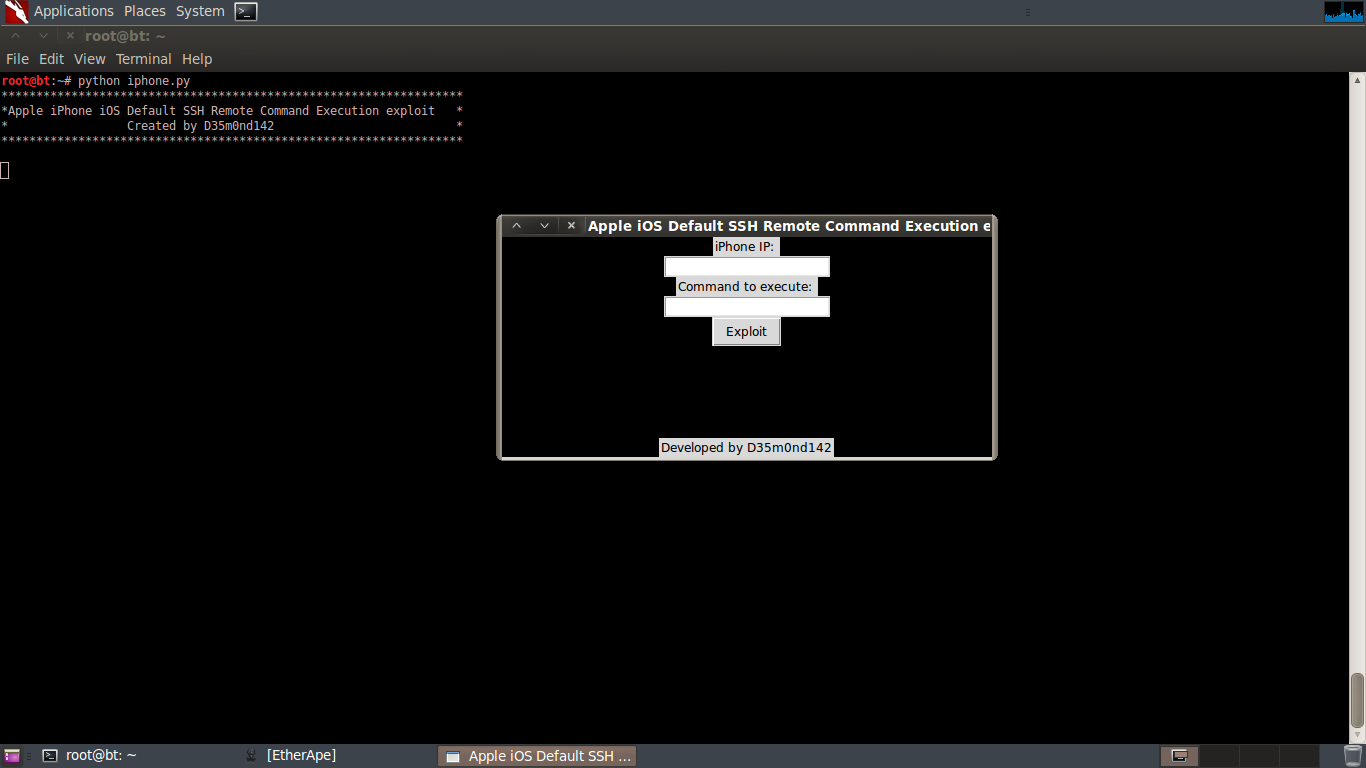Focus the iPhone IP input field
The height and width of the screenshot is (768, 1366).
[x=747, y=267]
